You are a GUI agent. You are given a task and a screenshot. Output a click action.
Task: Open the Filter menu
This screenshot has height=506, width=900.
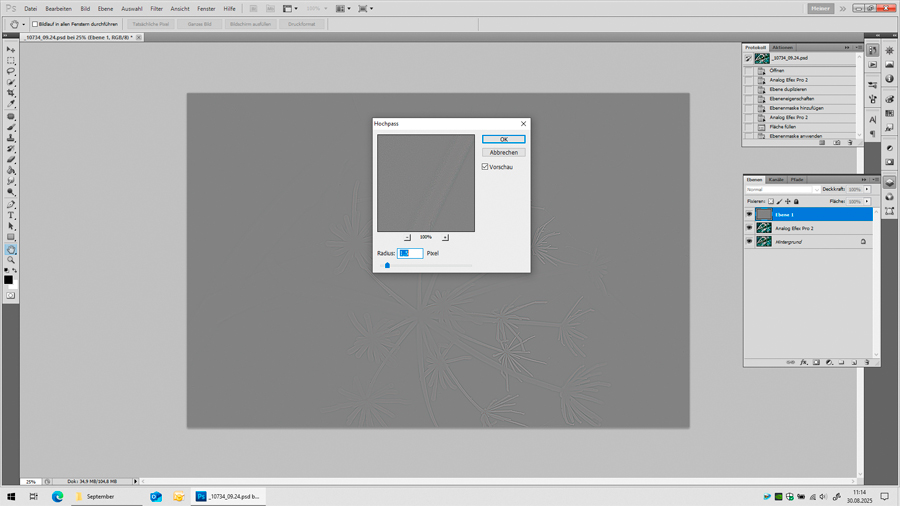[156, 8]
